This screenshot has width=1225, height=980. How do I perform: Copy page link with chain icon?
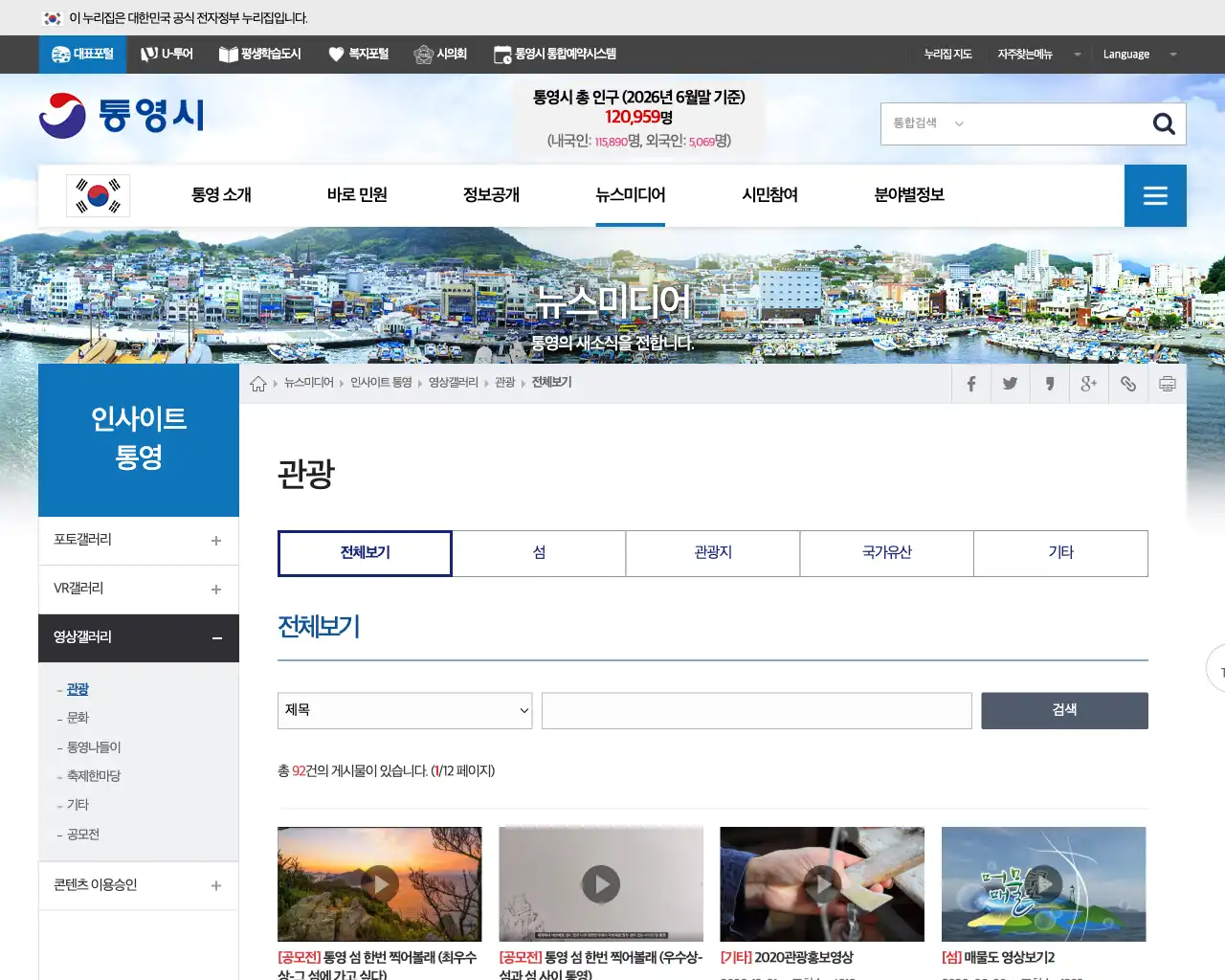pyautogui.click(x=1128, y=384)
